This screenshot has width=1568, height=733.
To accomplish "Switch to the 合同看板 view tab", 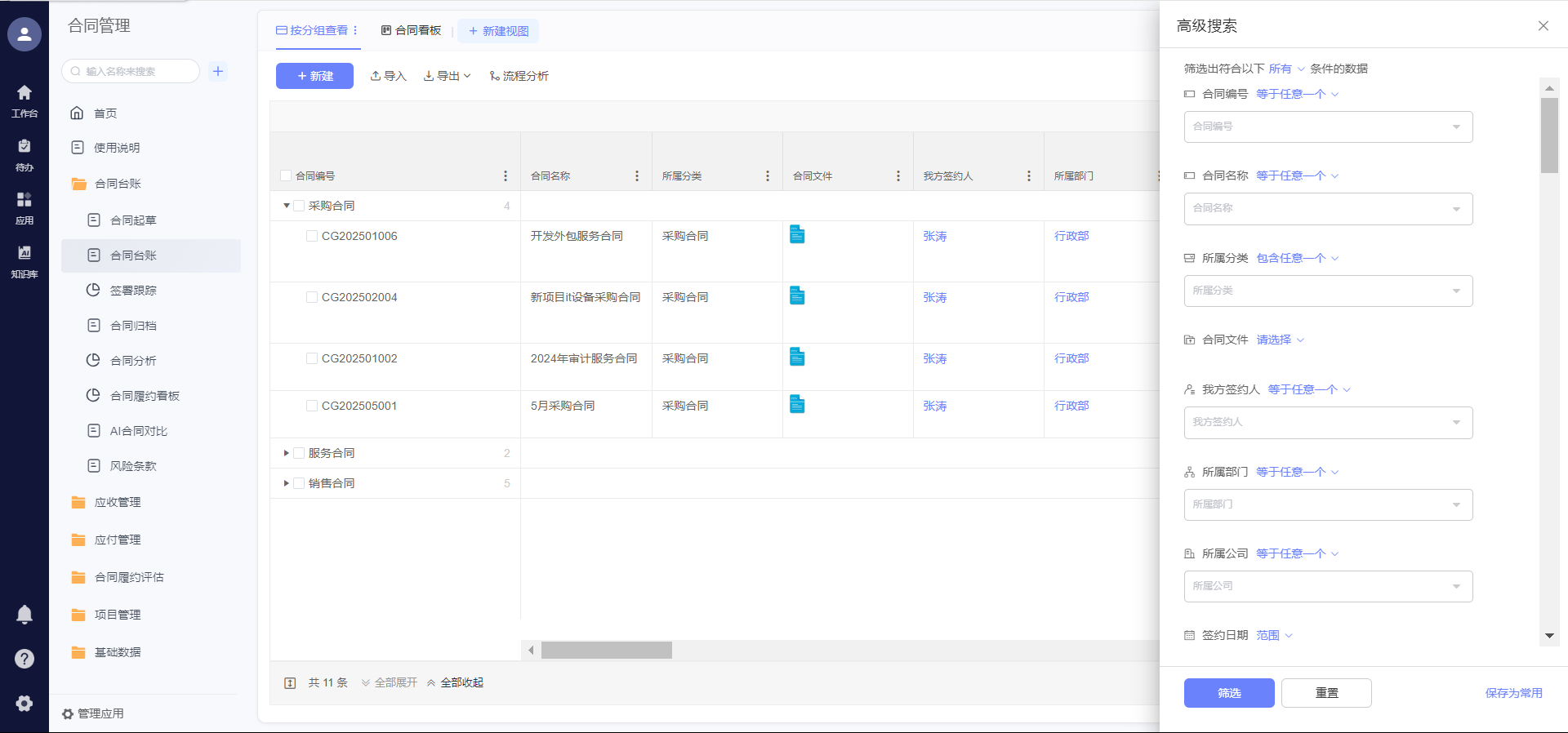I will 411,31.
